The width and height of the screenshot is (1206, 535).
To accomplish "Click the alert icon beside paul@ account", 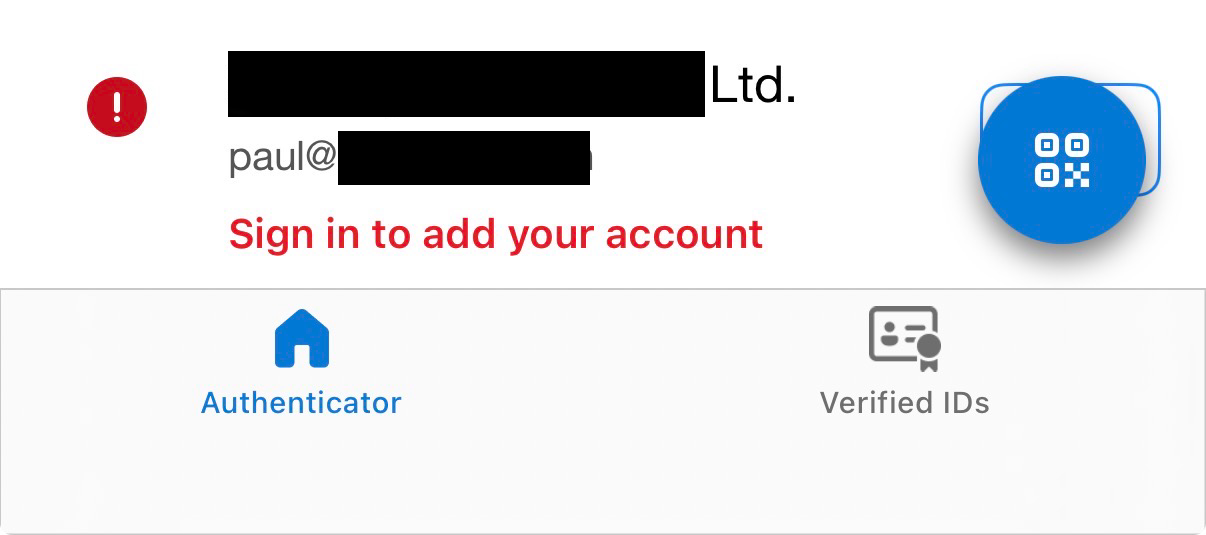I will pos(117,106).
